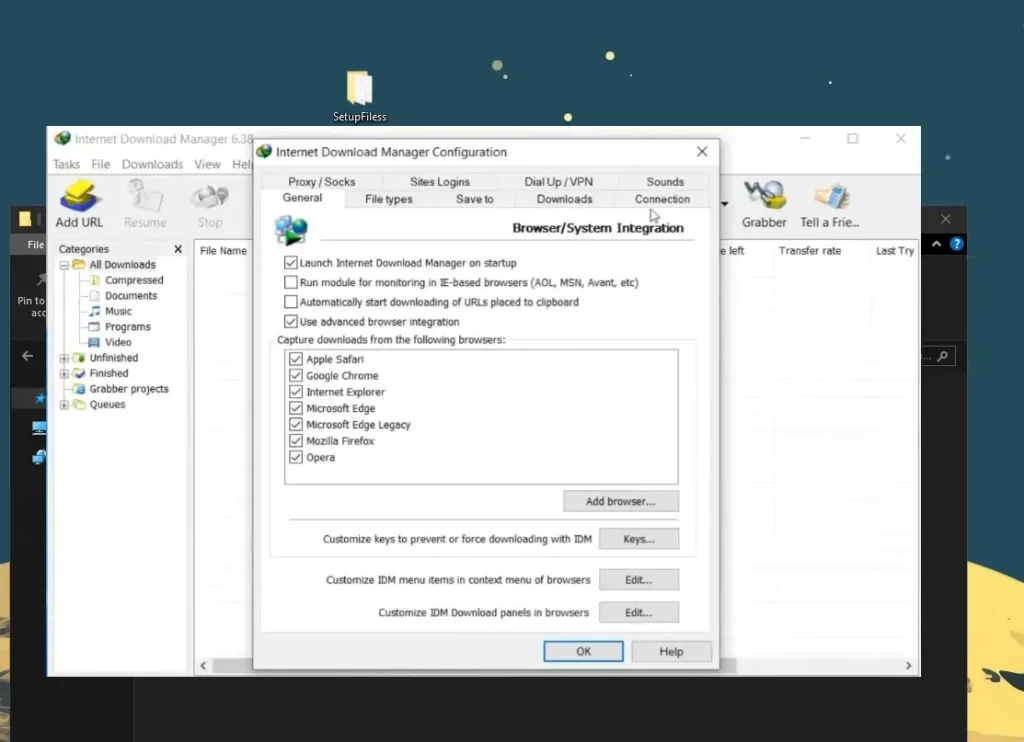Close the Categories panel
The width and height of the screenshot is (1024, 742).
[x=178, y=249]
